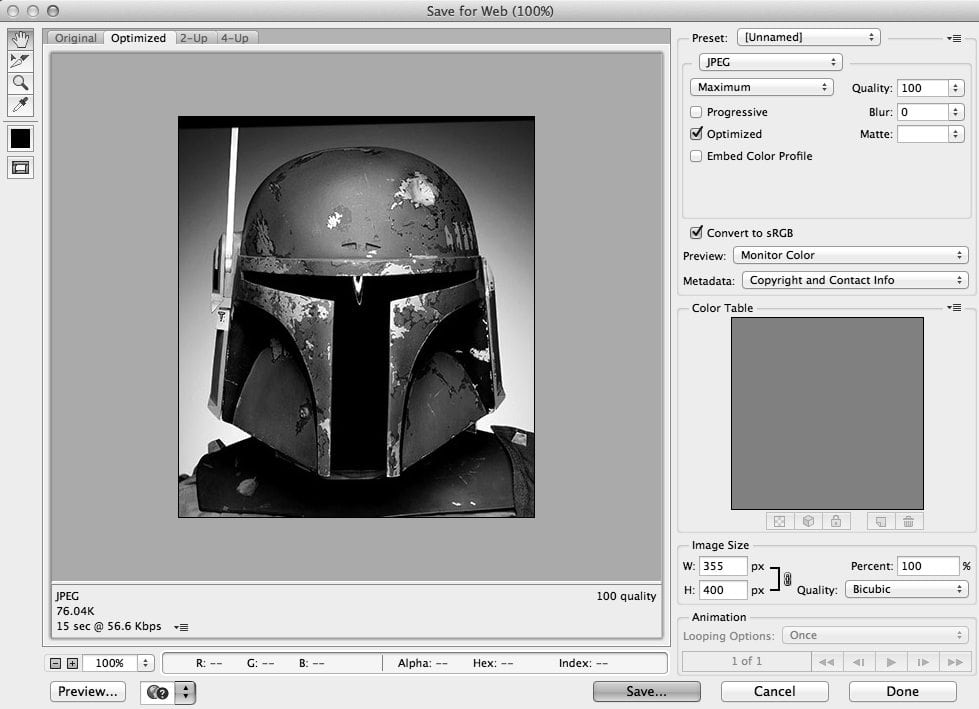Toggle Convert to sRGB checkbox
The height and width of the screenshot is (709, 979).
click(x=696, y=233)
